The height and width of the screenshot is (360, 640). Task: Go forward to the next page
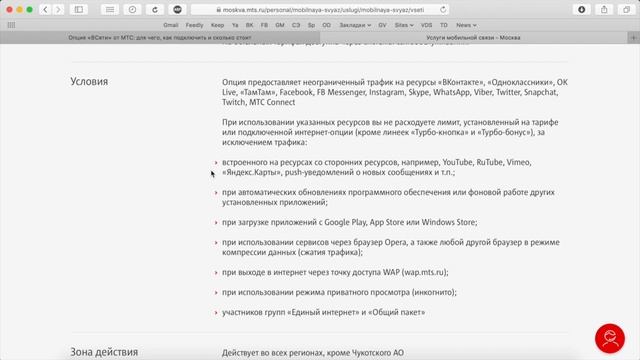coord(58,9)
